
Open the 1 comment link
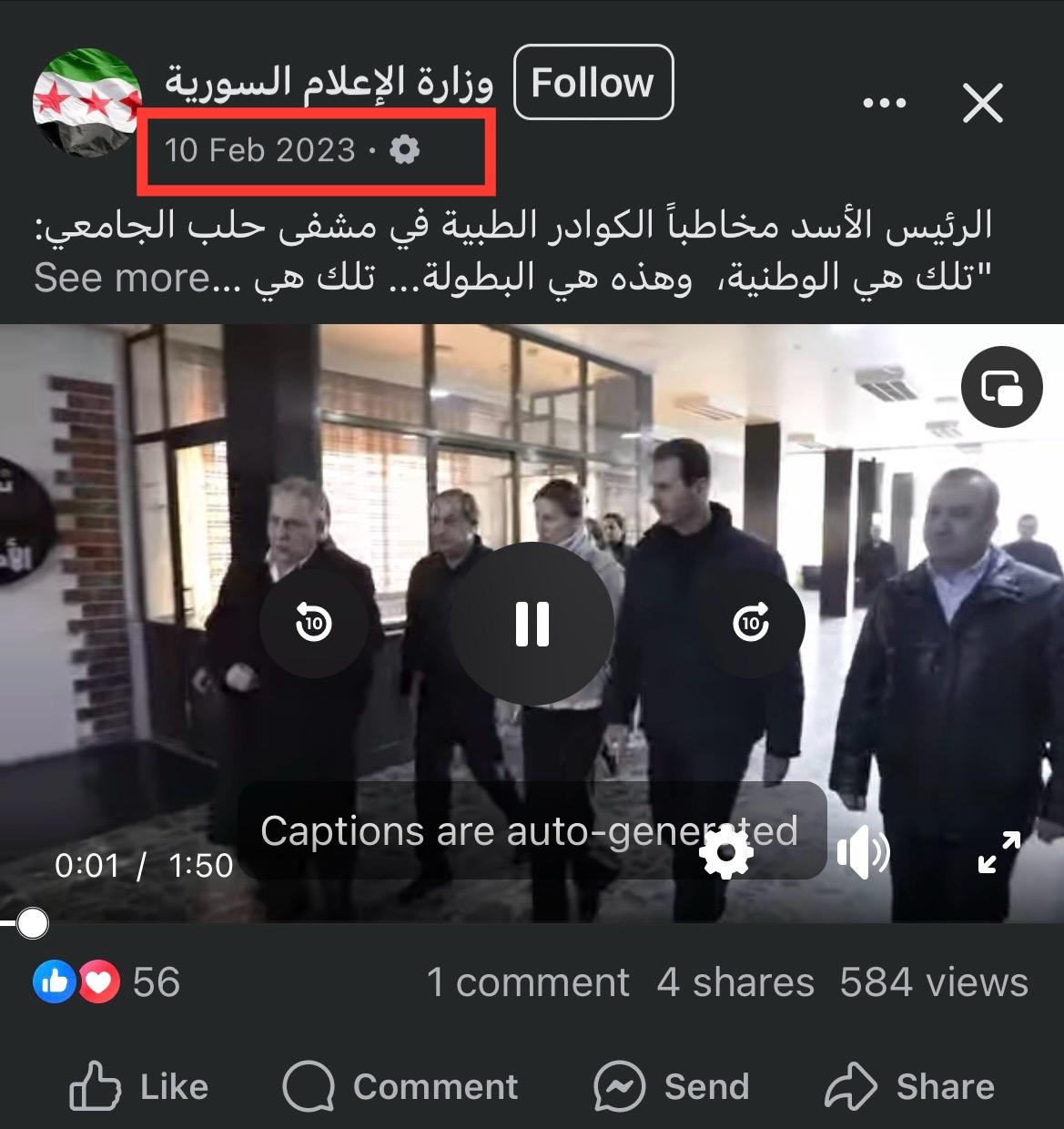528,982
